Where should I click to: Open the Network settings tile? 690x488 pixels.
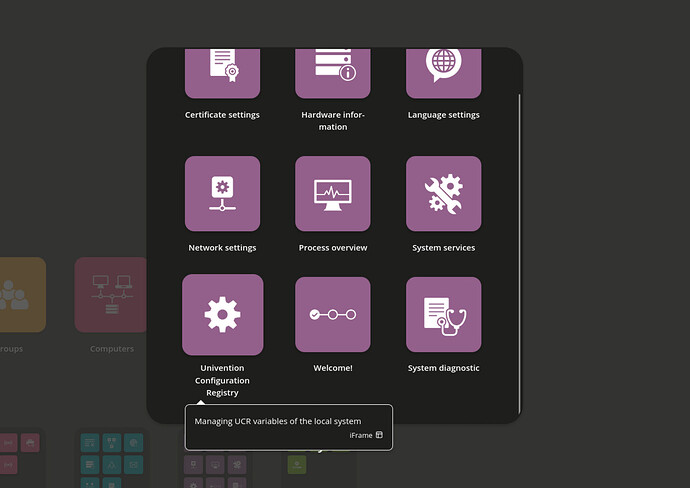coord(222,194)
